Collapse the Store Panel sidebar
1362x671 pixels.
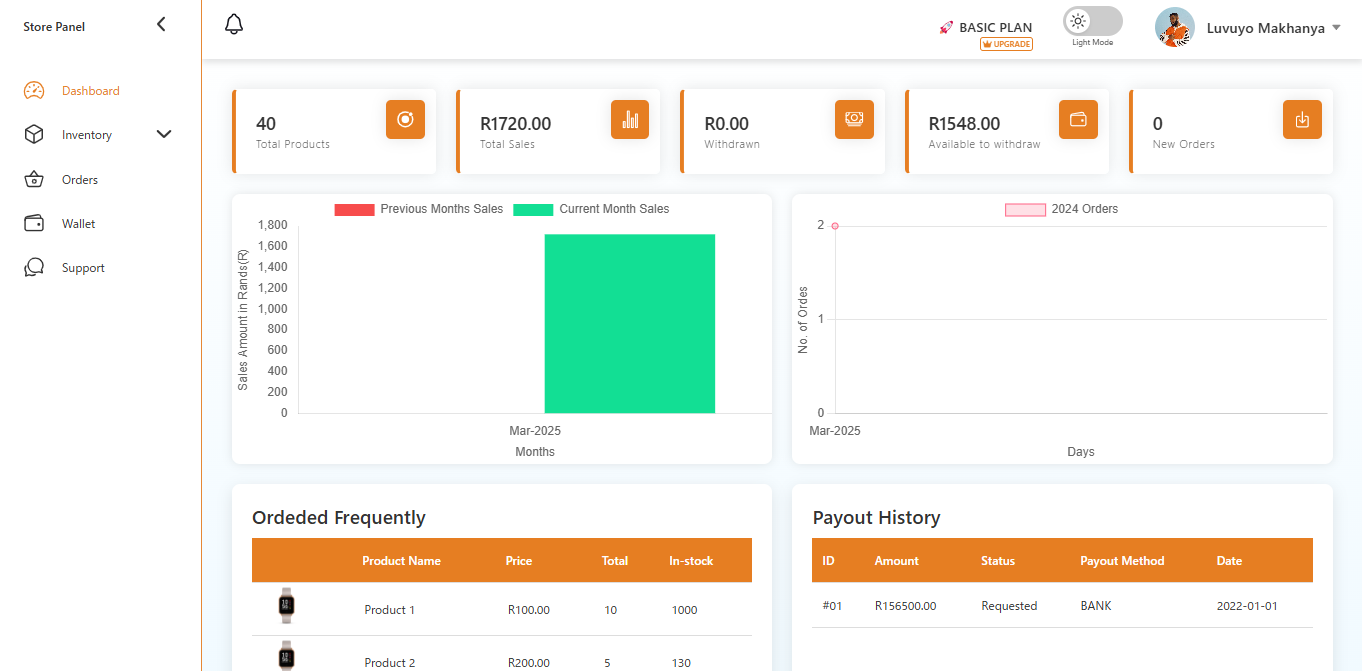(161, 25)
